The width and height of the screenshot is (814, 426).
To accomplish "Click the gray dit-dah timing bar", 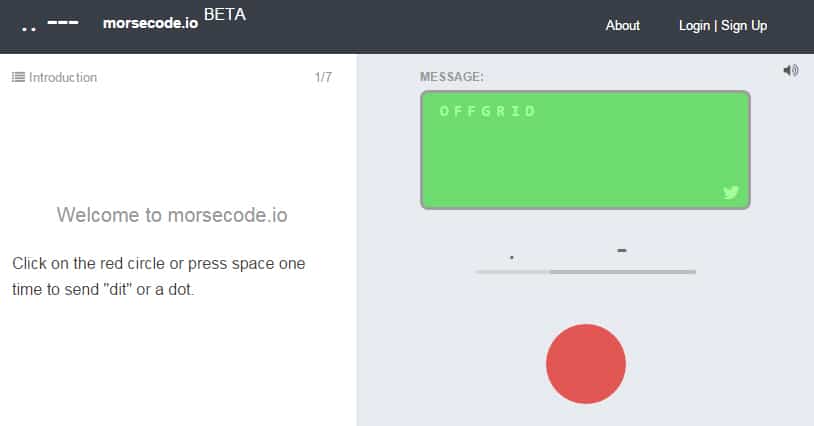I will 586,271.
